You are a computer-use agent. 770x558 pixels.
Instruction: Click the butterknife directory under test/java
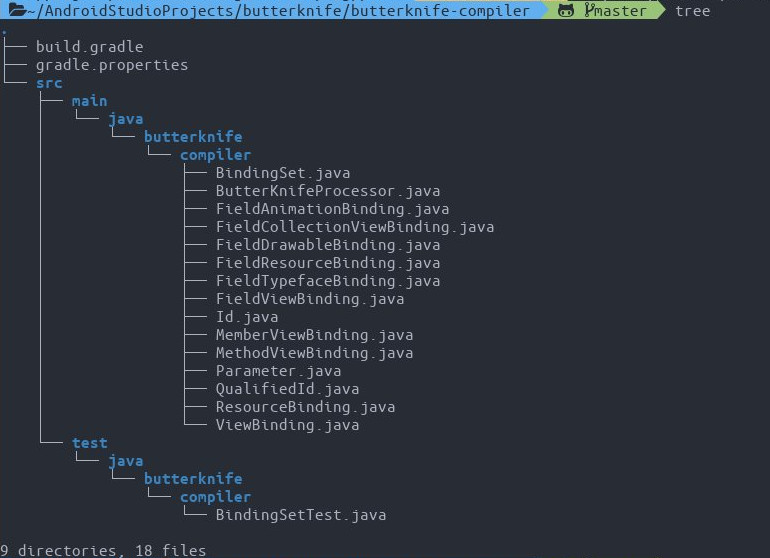193,479
